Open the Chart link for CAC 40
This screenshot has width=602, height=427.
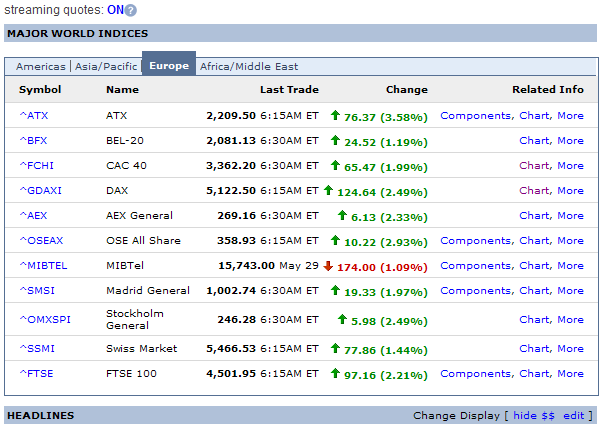(x=534, y=166)
